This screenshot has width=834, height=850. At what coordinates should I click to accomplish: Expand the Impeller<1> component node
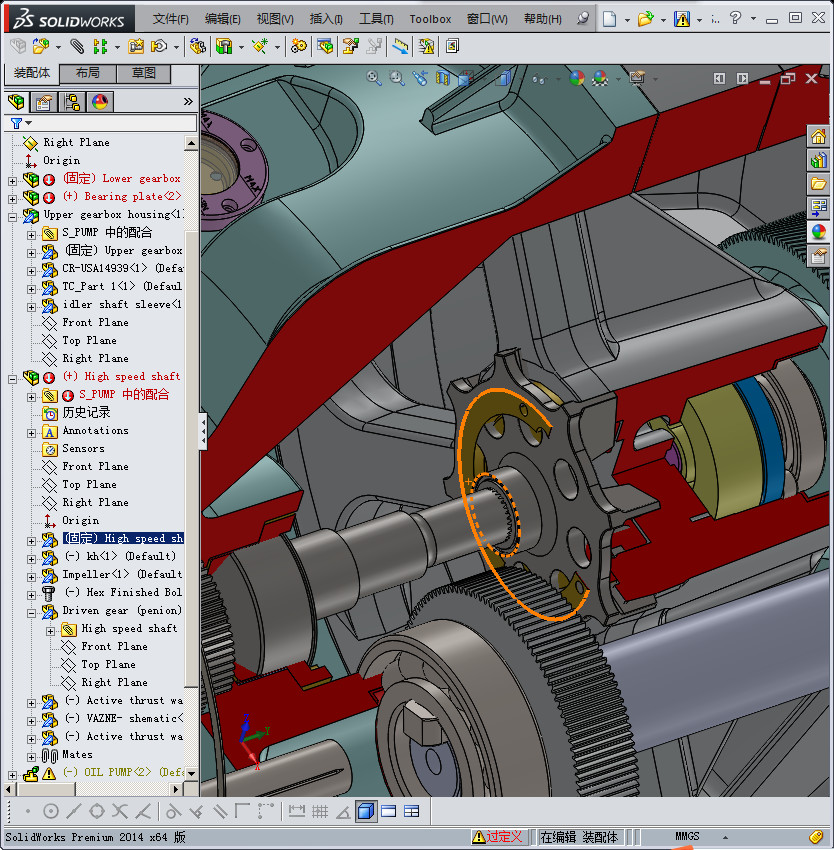[31, 575]
